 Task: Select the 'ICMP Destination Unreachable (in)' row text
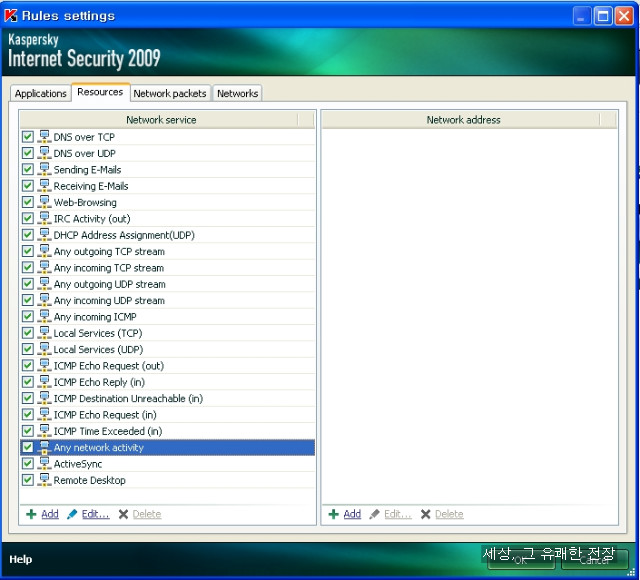128,398
